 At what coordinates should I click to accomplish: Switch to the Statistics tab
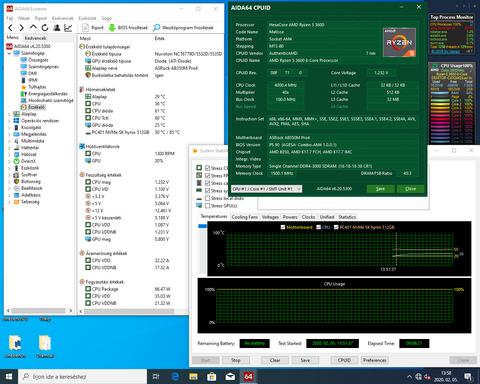347,217
